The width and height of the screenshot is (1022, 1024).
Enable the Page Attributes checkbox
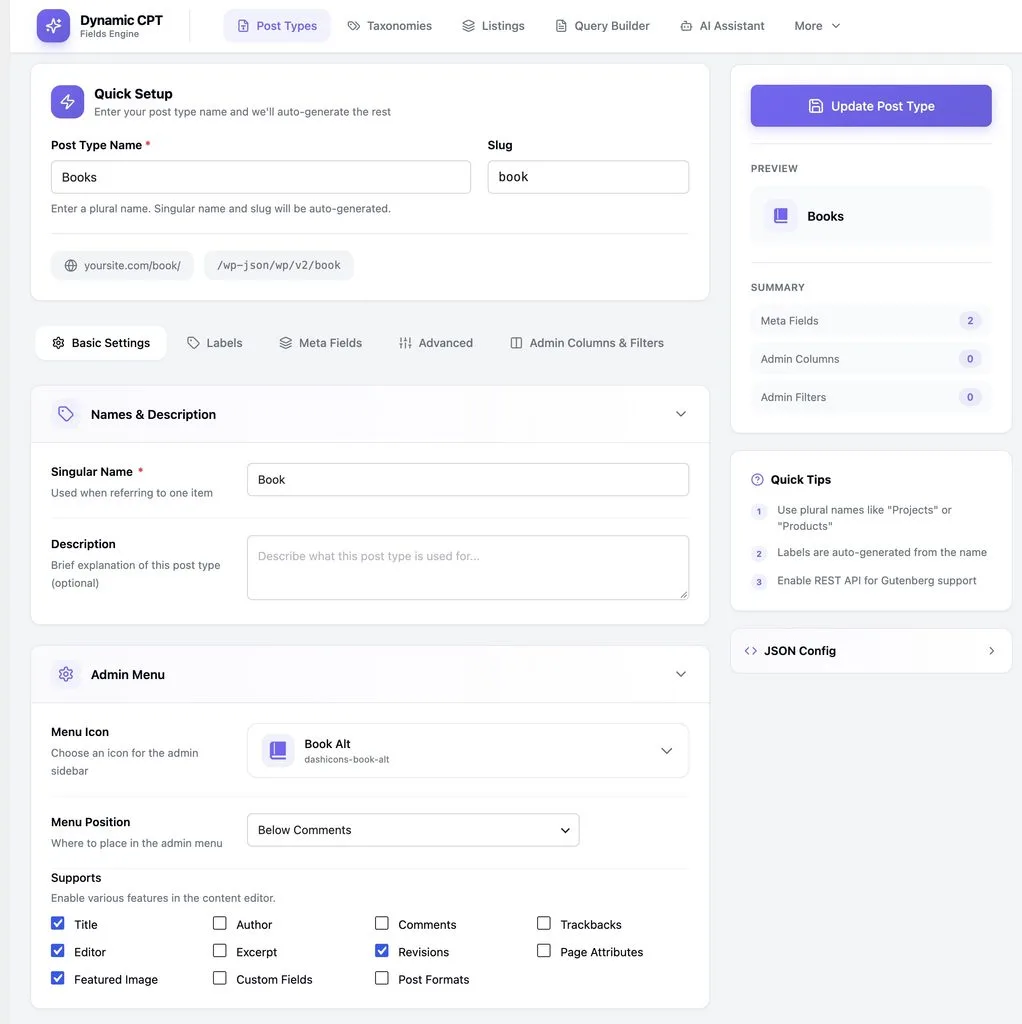point(543,951)
